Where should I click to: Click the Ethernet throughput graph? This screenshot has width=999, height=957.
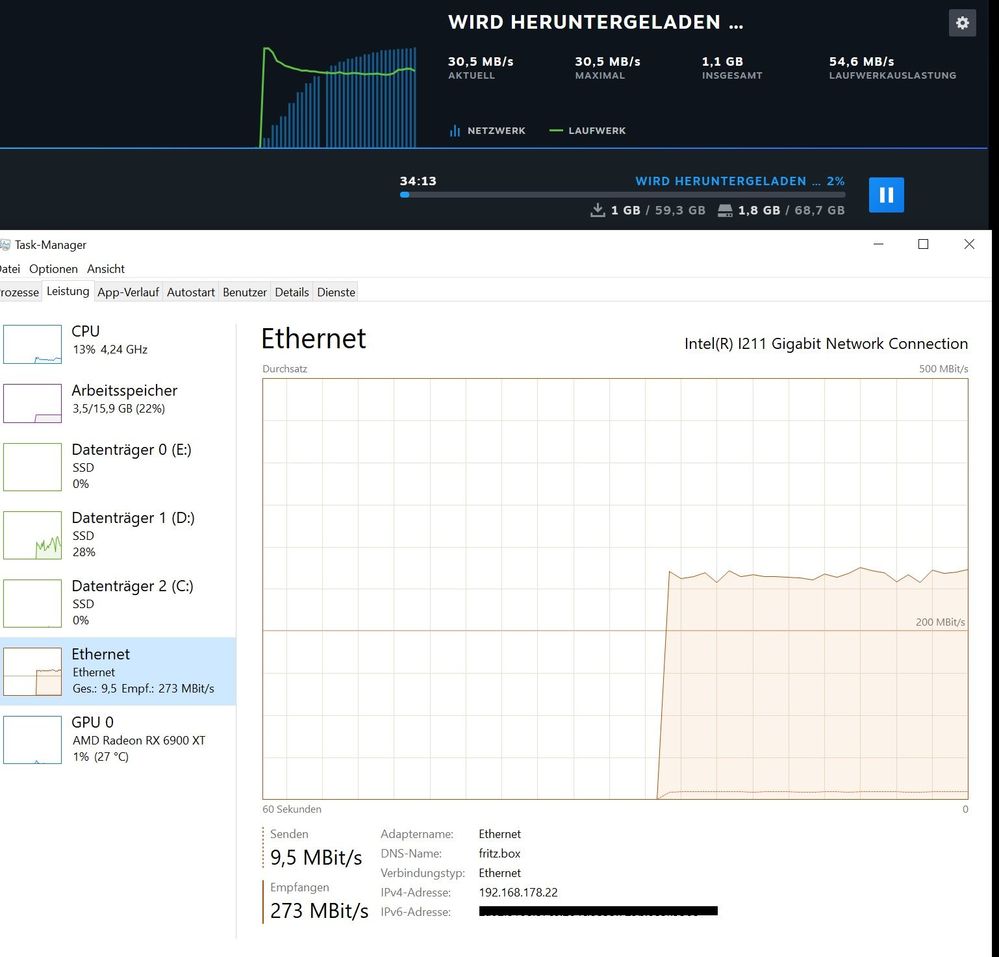pyautogui.click(x=615, y=589)
